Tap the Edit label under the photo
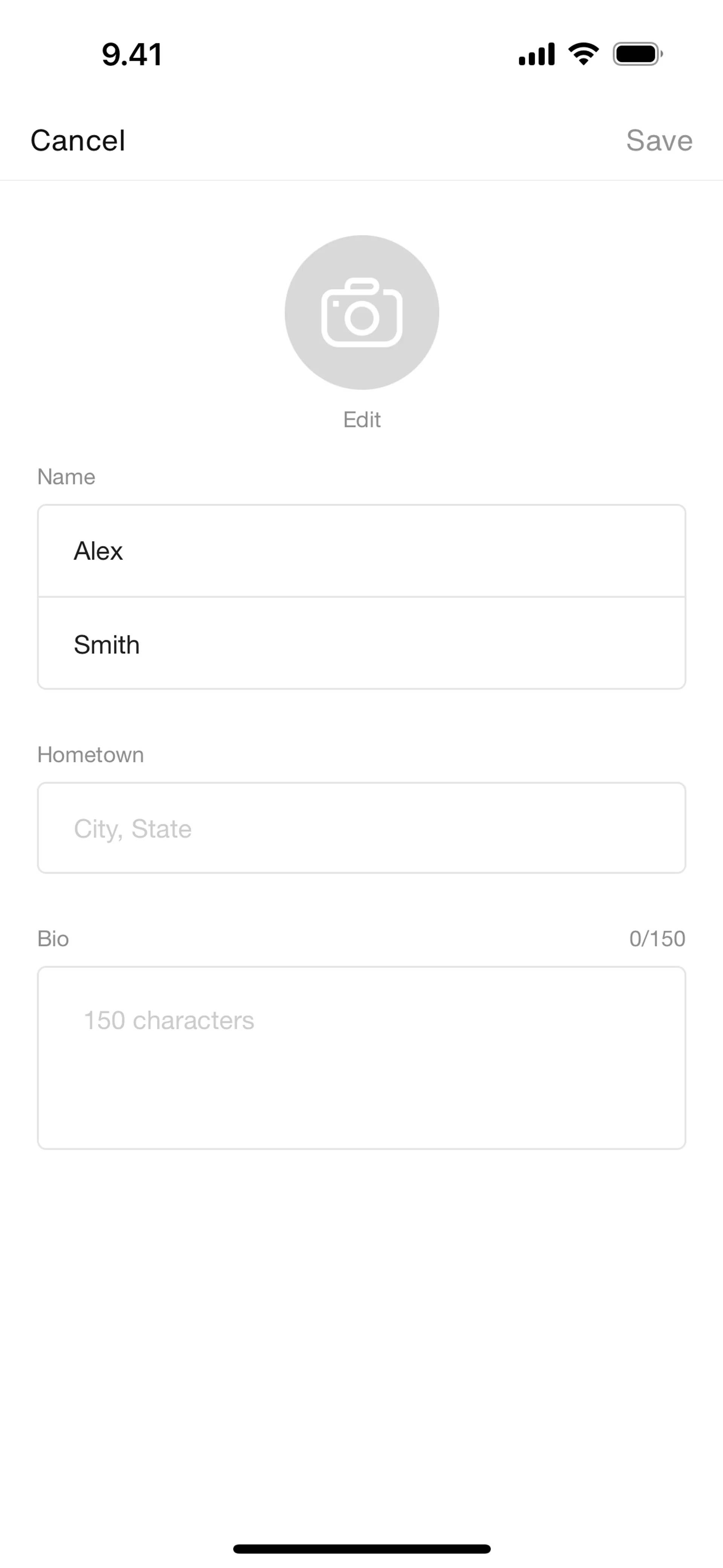Viewport: 723px width, 1568px height. click(x=361, y=419)
